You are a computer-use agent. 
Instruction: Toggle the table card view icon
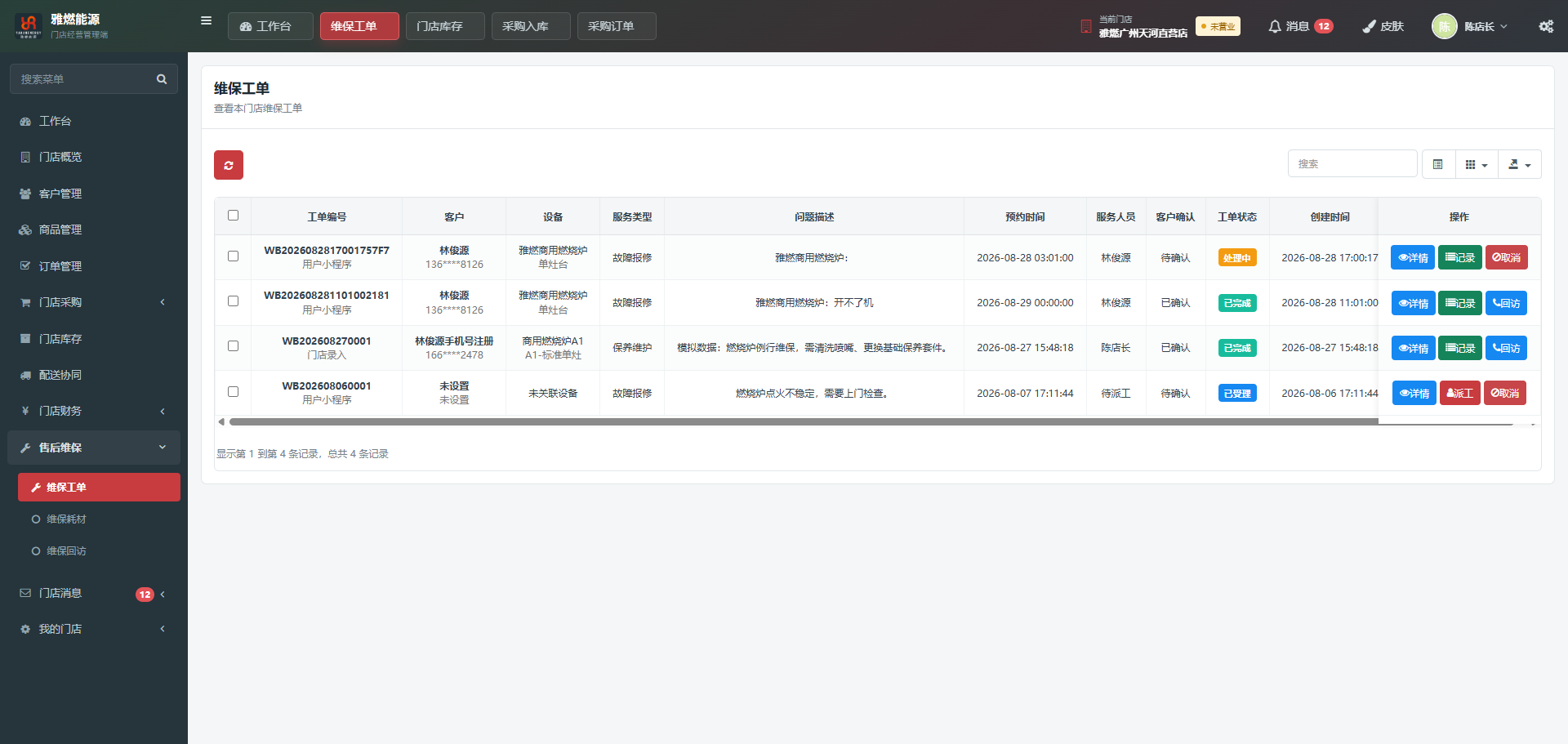tap(1438, 164)
